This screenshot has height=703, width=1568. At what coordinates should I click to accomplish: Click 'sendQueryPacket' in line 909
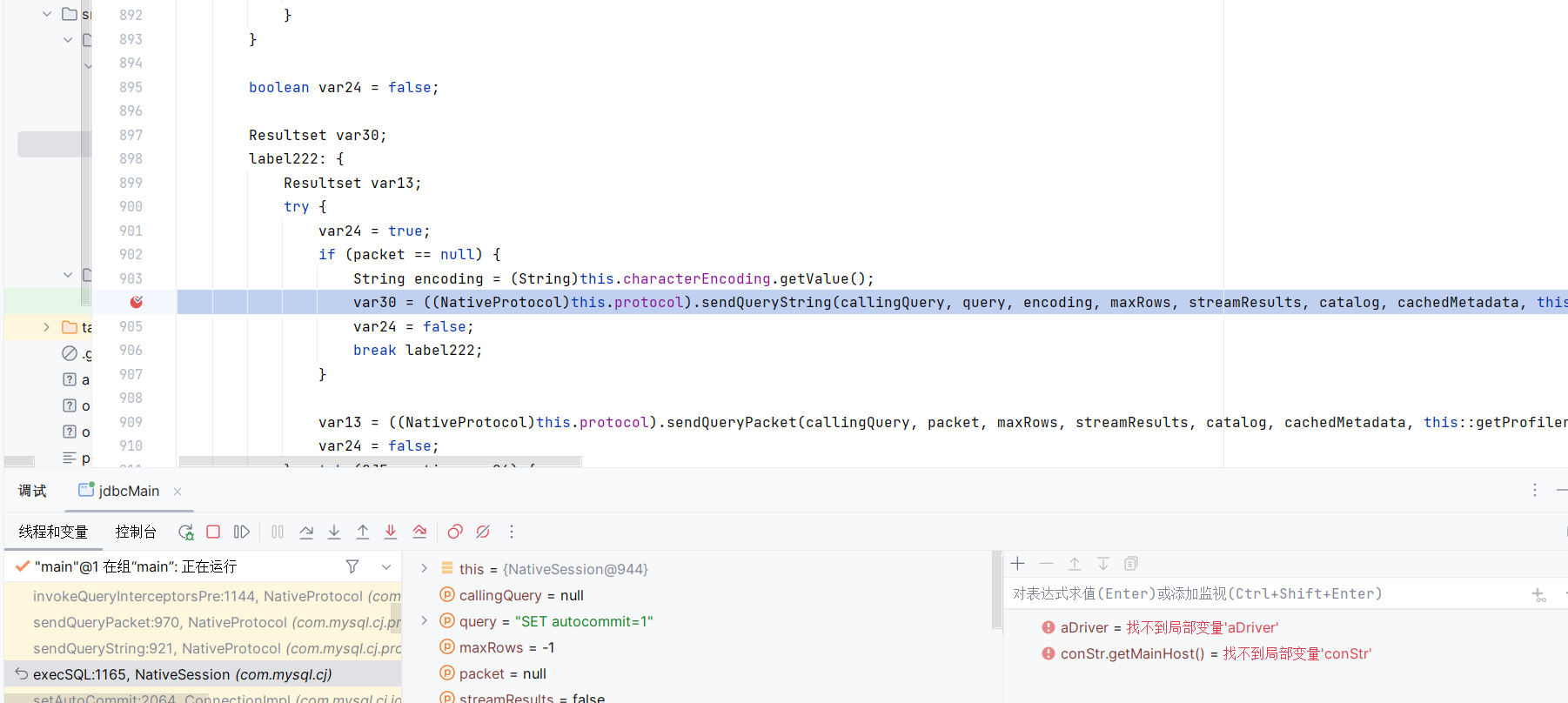tap(731, 422)
